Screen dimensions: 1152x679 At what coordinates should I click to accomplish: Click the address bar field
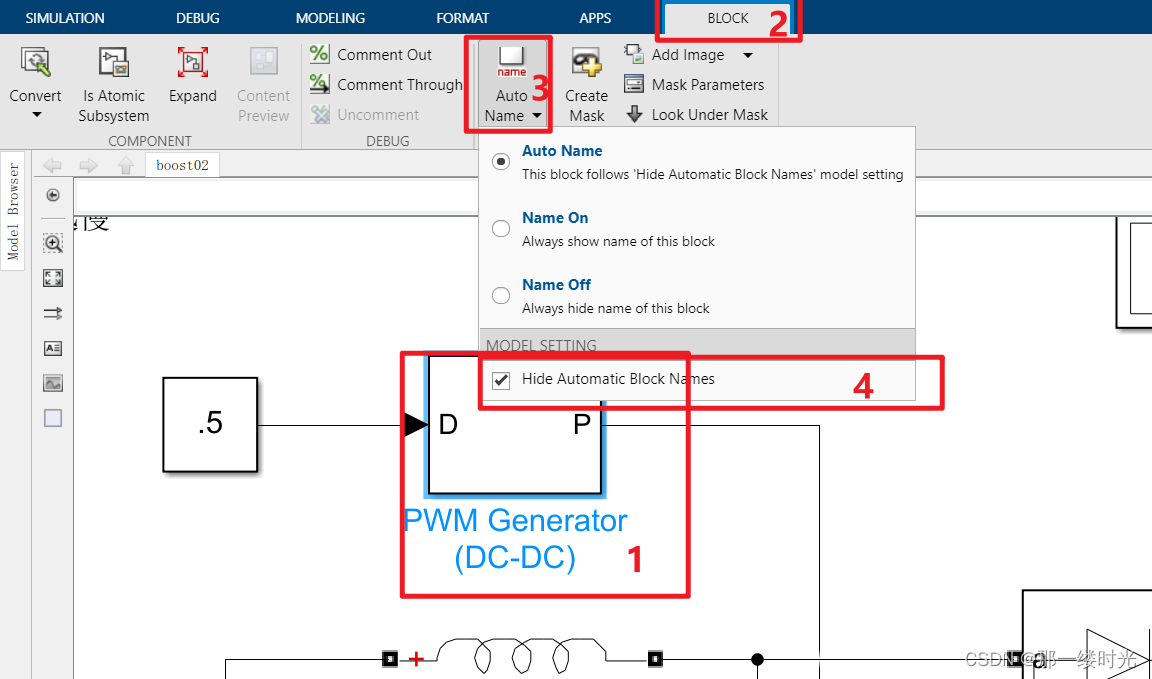coord(613,196)
